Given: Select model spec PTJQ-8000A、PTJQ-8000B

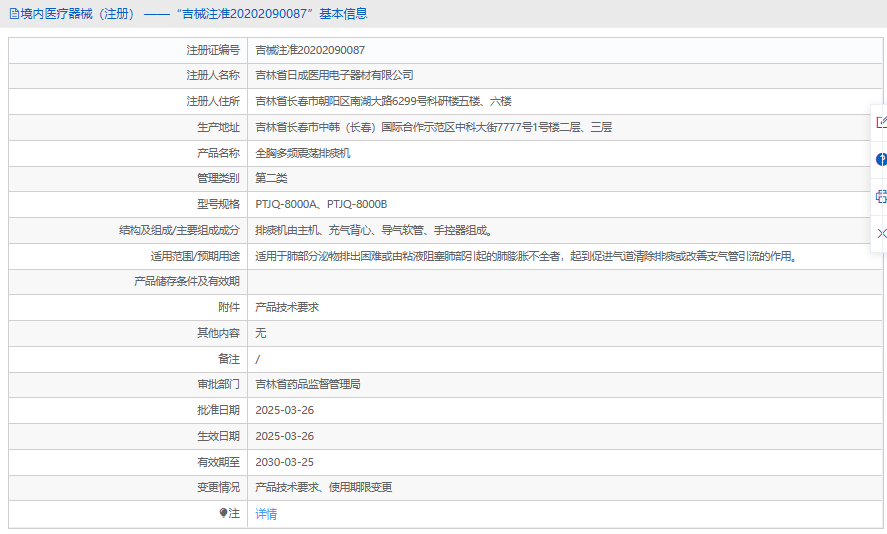Looking at the screenshot, I should click(321, 204).
